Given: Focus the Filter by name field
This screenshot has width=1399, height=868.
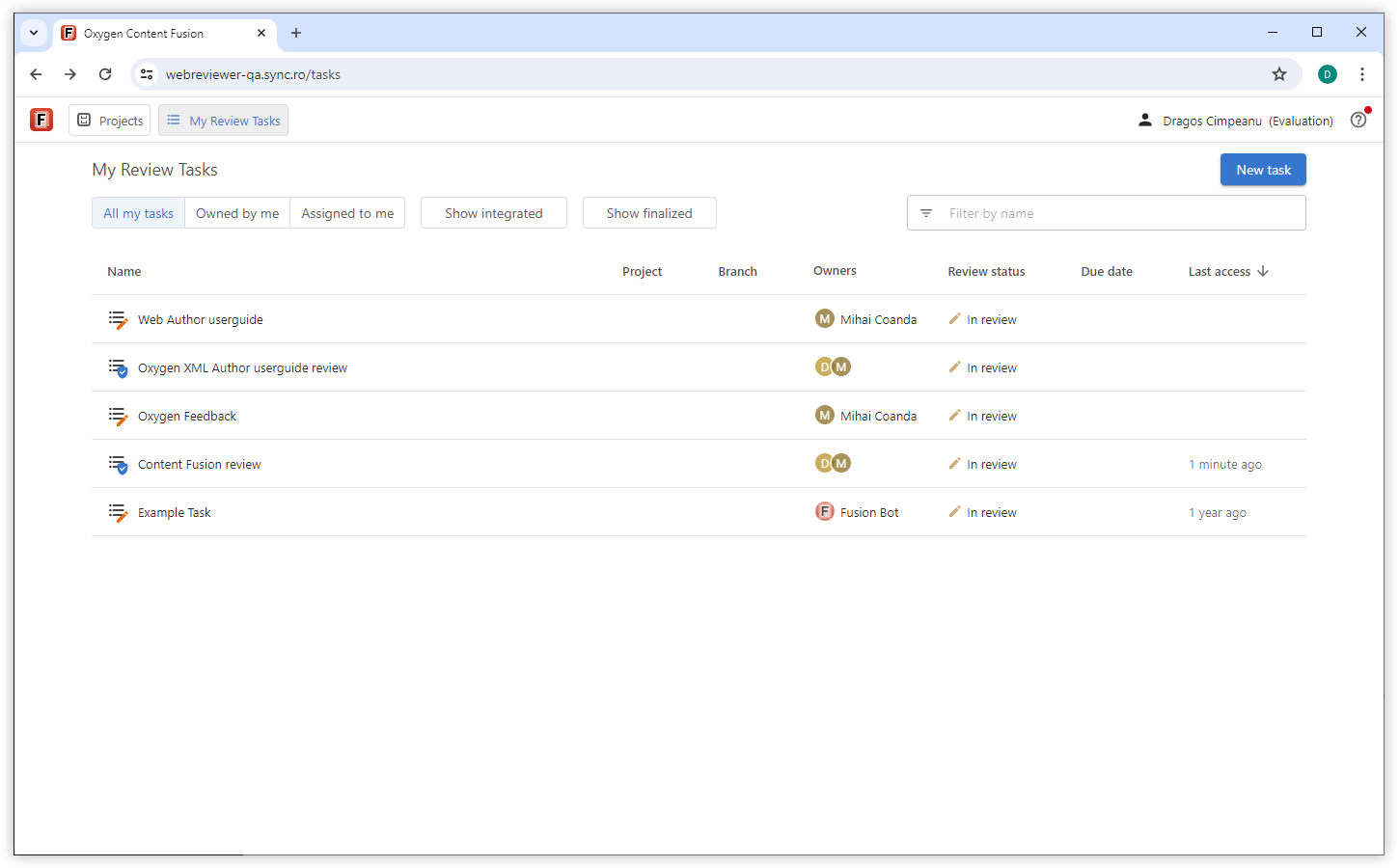Looking at the screenshot, I should 1107,213.
